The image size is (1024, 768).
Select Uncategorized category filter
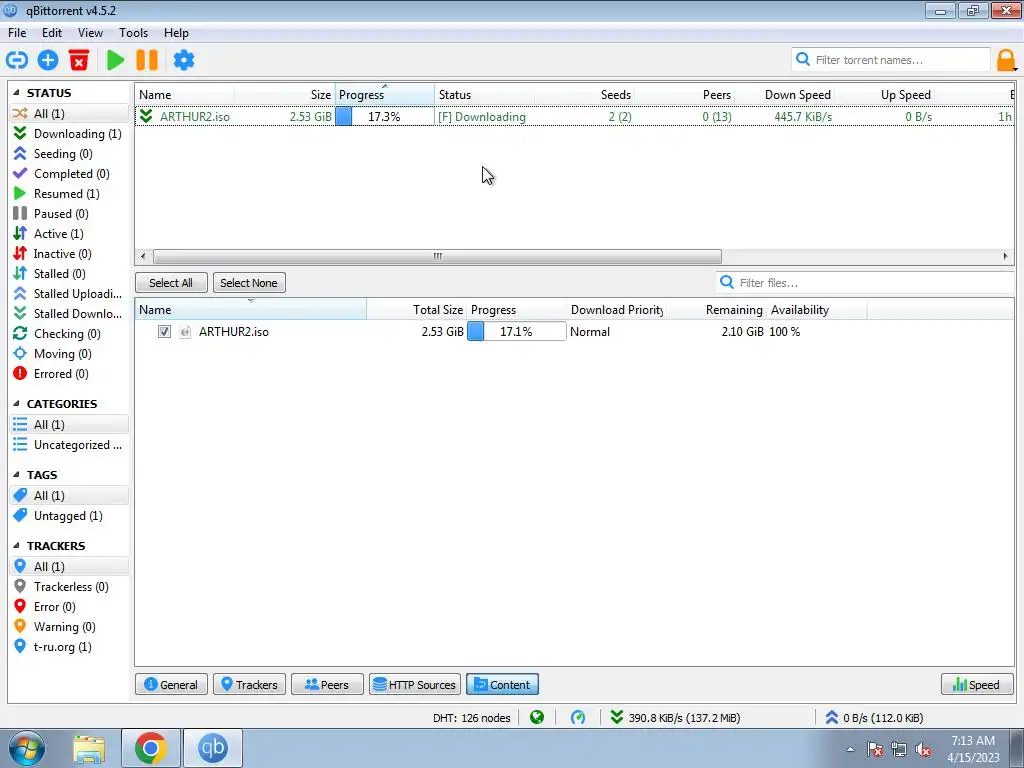tap(69, 445)
